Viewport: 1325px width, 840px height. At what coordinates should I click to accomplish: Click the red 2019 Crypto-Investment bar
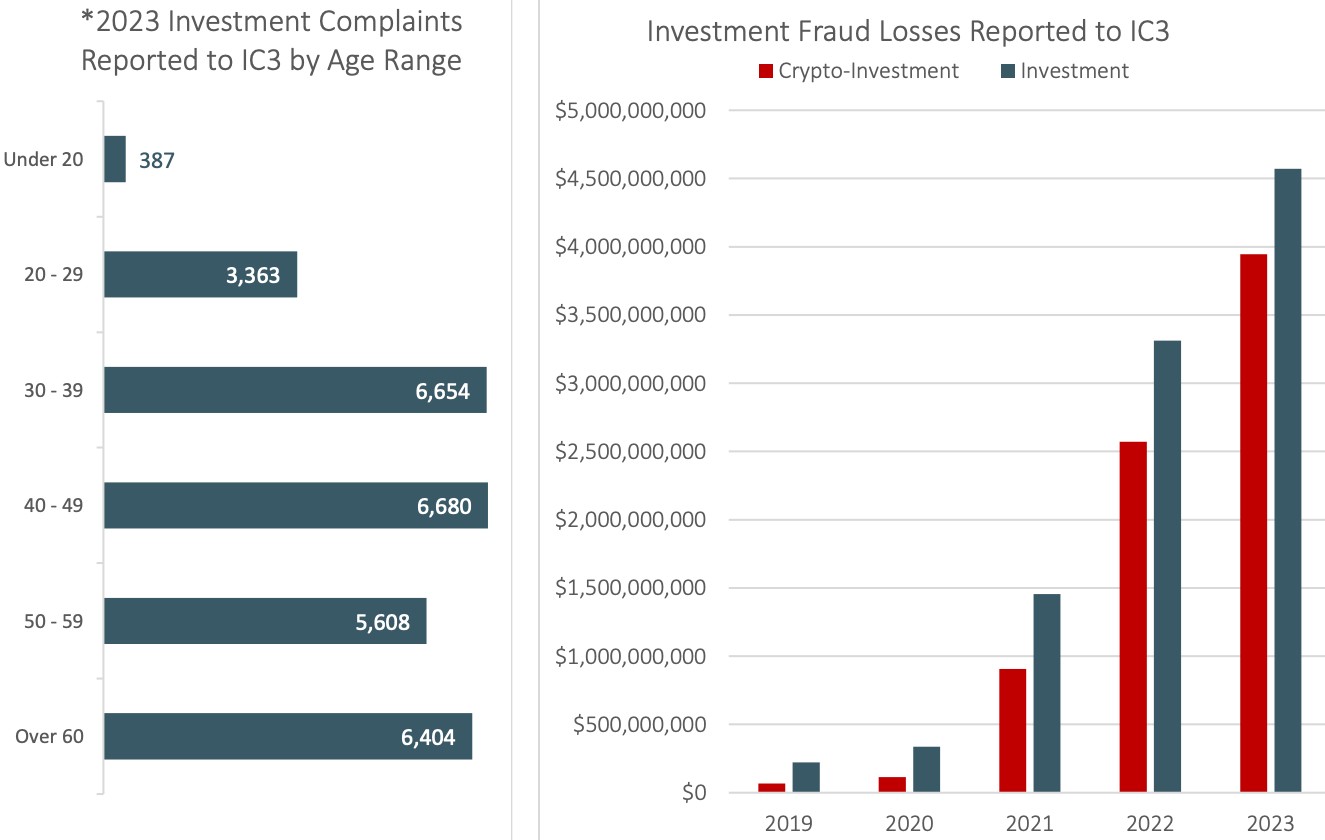(769, 789)
